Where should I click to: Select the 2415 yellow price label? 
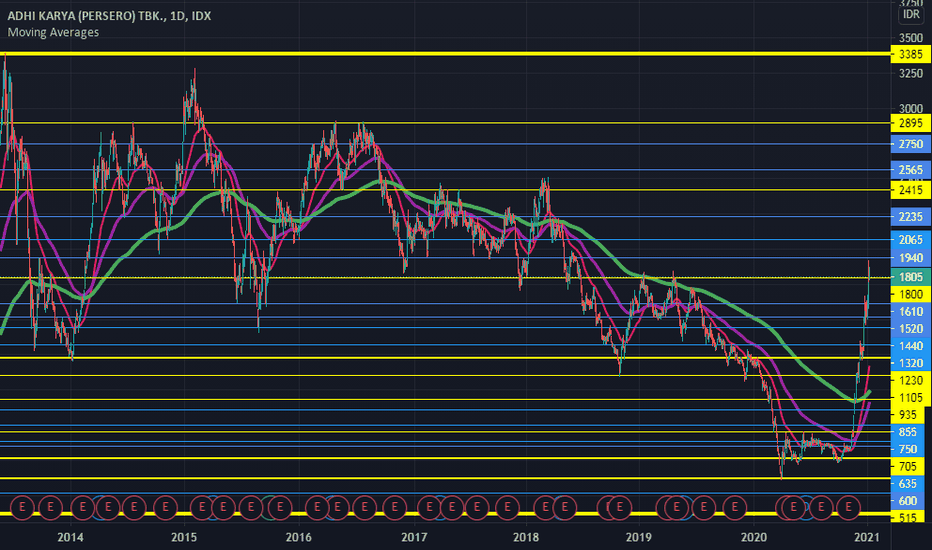coord(911,190)
